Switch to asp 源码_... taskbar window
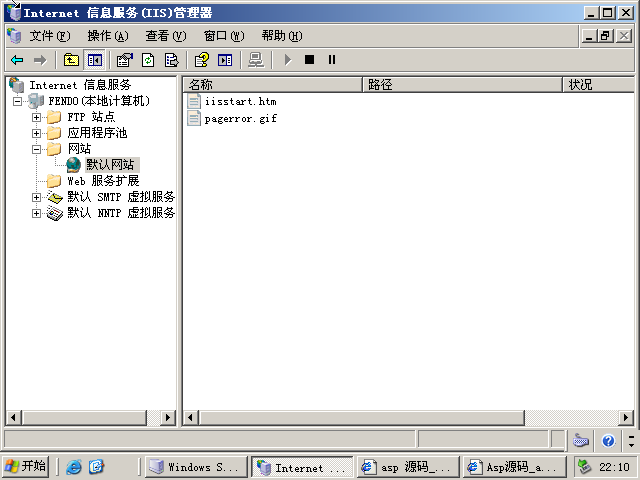This screenshot has height=480, width=640. 408,467
